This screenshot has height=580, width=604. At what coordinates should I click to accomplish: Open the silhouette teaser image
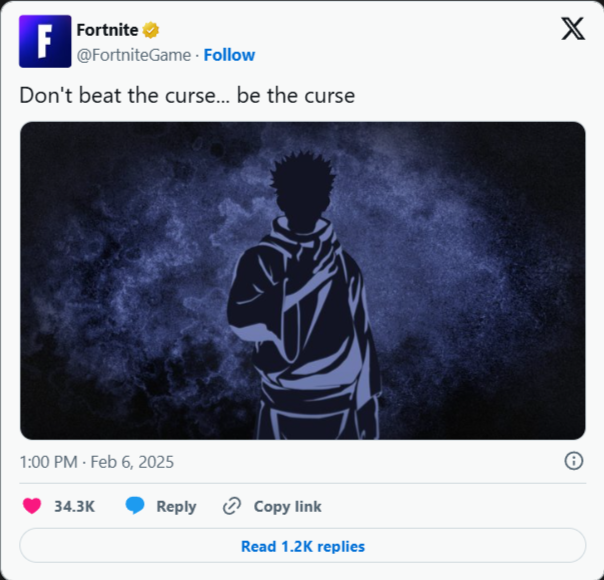point(303,281)
